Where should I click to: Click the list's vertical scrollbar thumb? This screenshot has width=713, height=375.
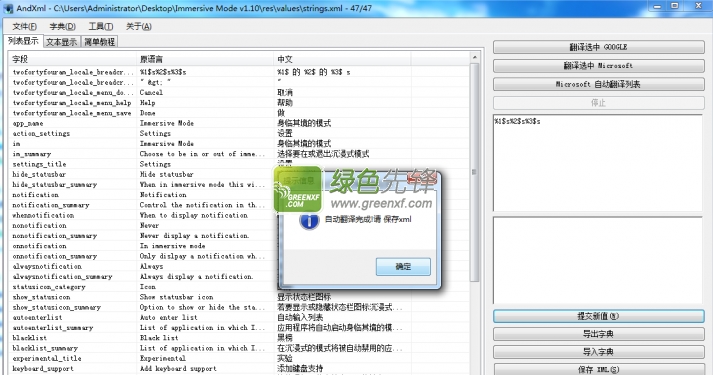point(474,172)
